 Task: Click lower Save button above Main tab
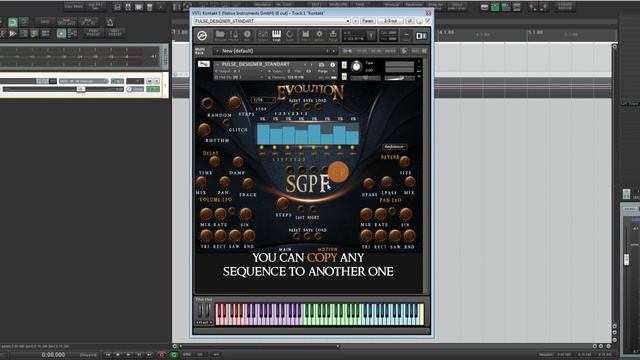pos(307,236)
